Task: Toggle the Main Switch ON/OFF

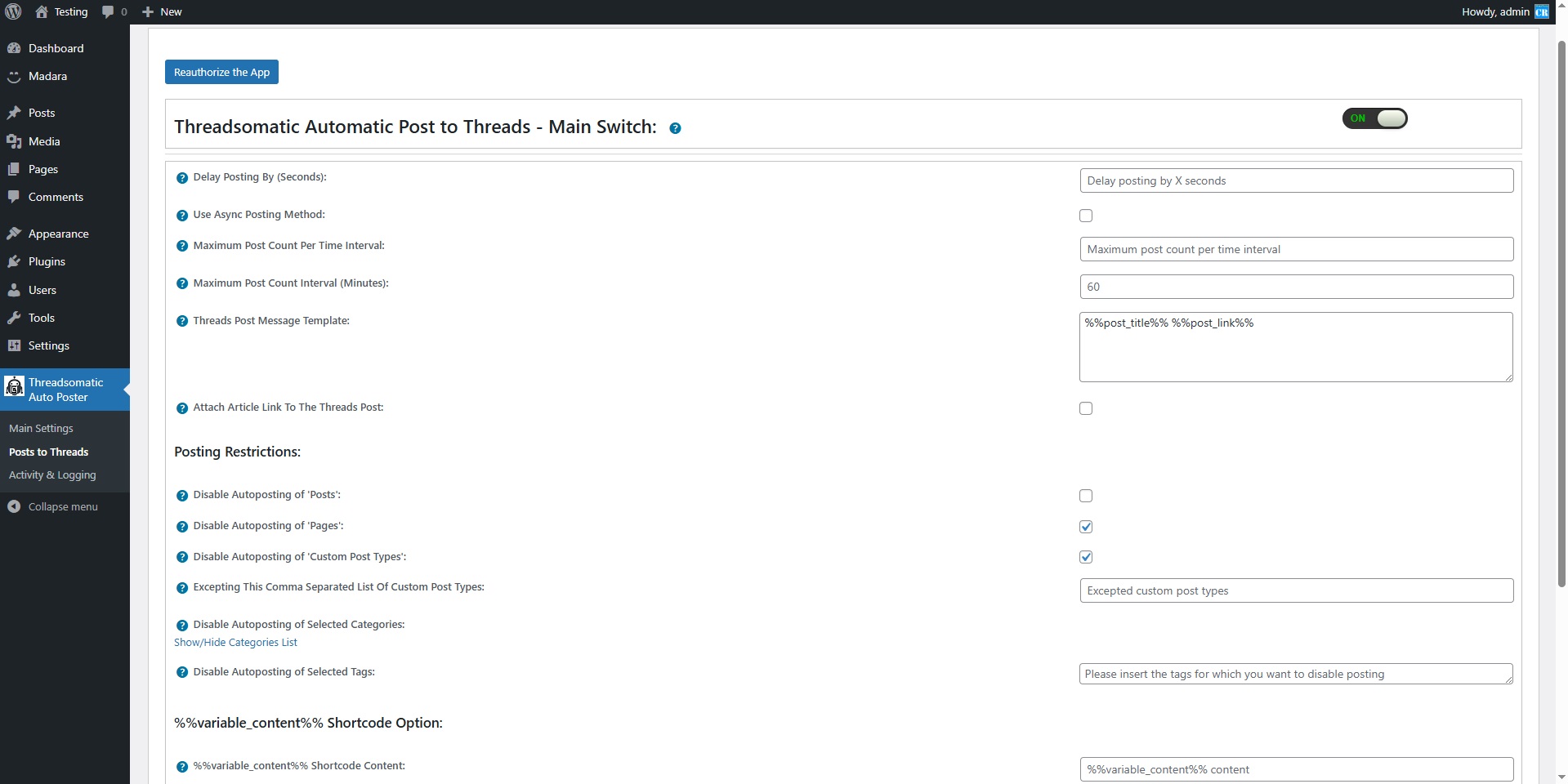Action: pos(1374,118)
